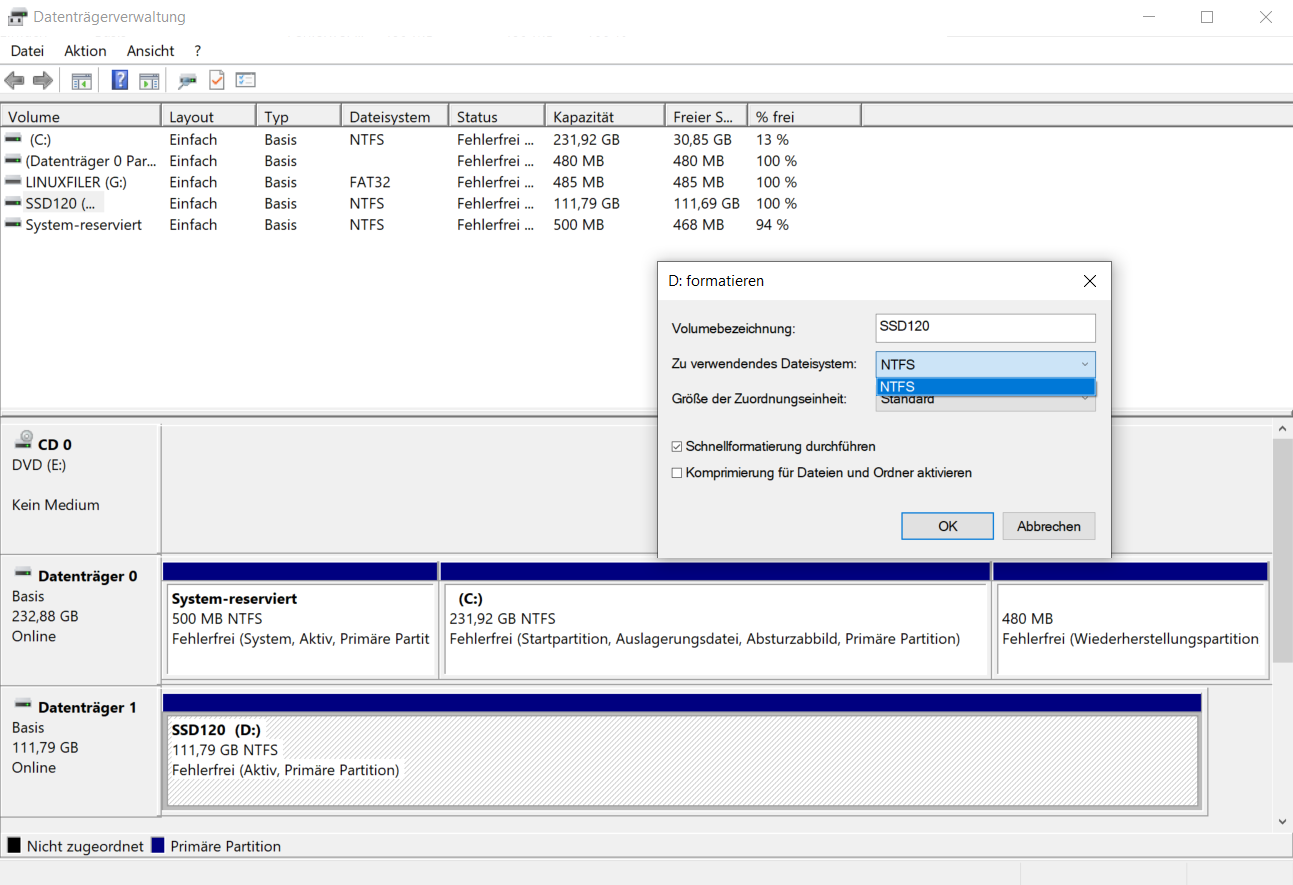
Task: Click the DVD (E:) drive label
Action: tap(39, 465)
